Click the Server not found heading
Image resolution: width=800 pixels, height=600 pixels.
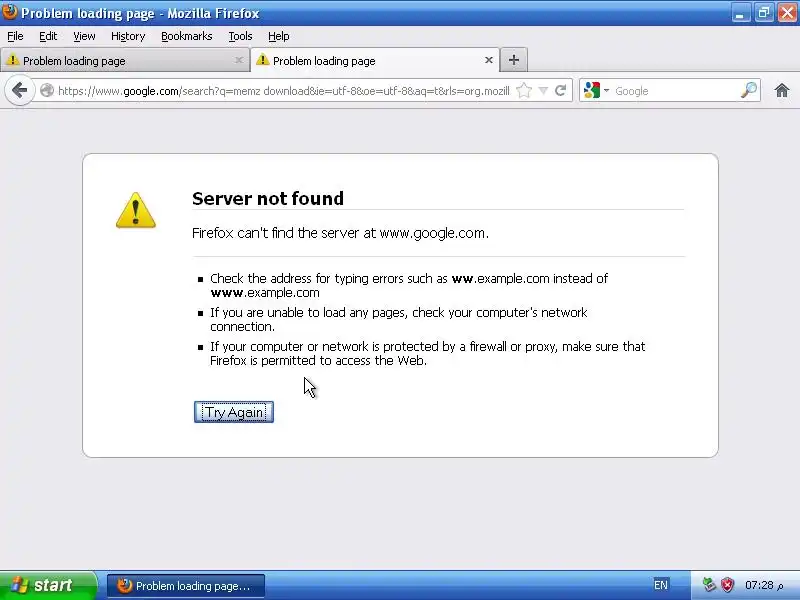(268, 198)
